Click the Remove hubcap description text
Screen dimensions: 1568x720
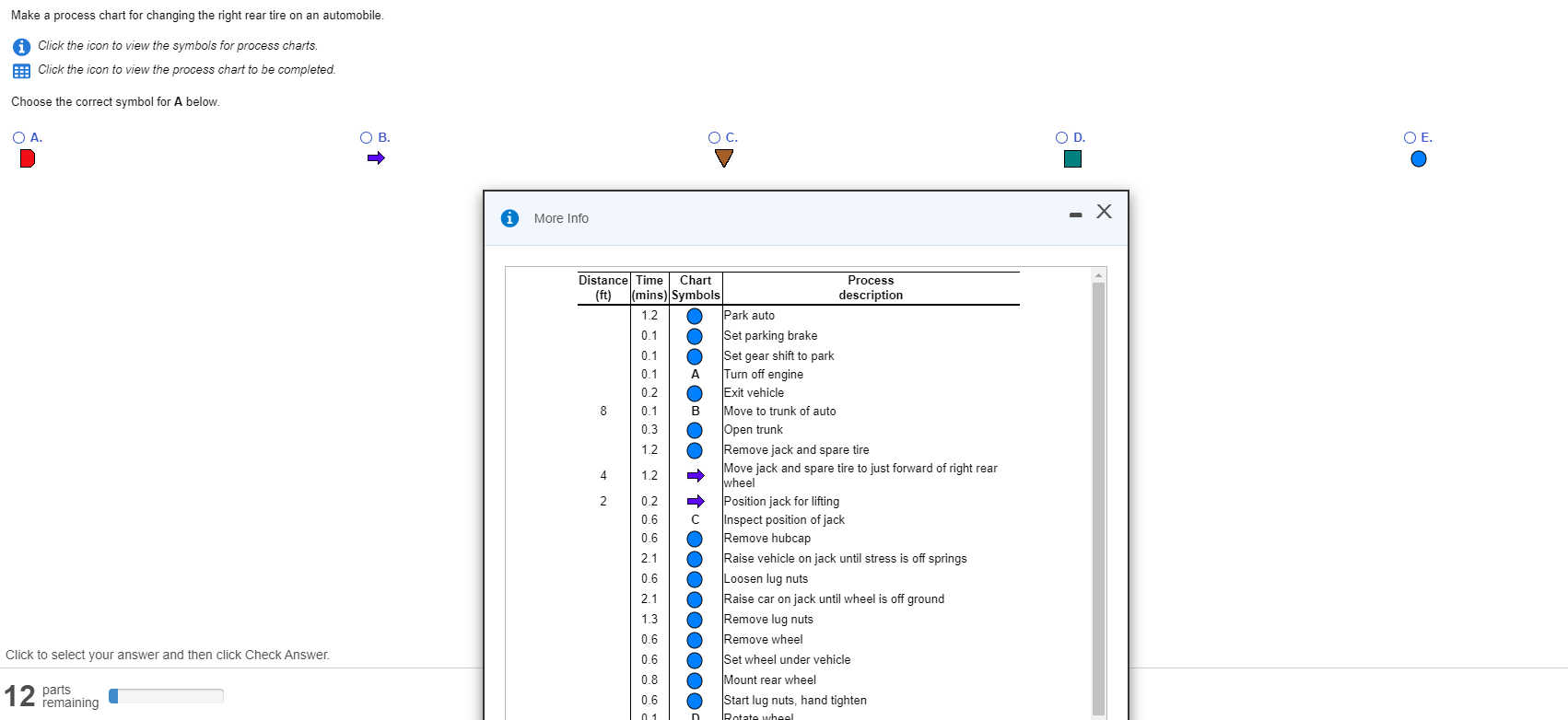click(x=767, y=538)
